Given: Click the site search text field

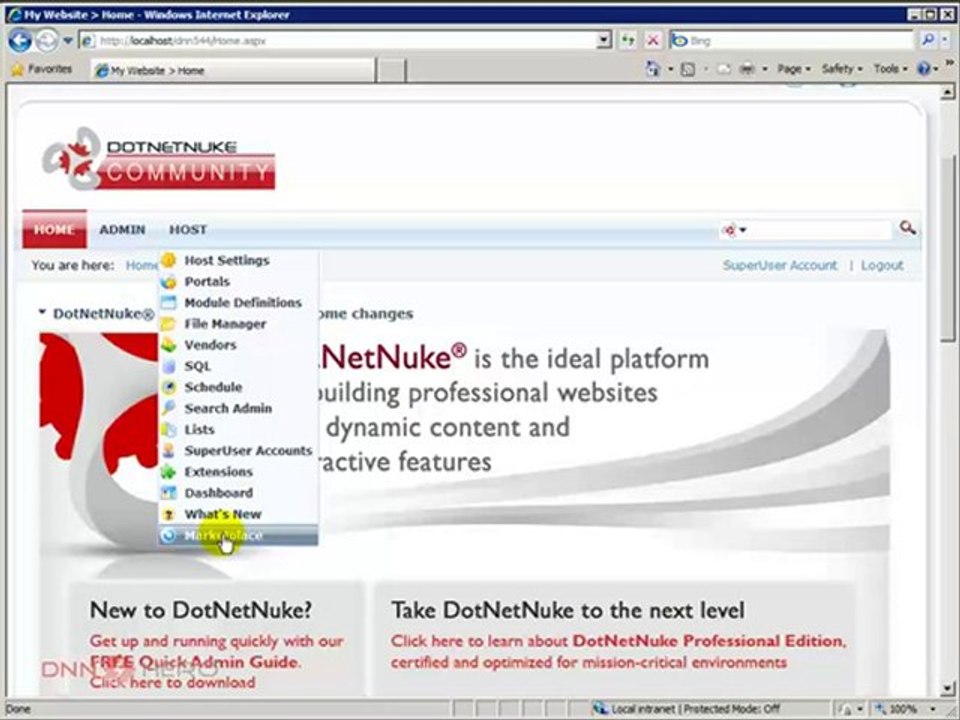Looking at the screenshot, I should pyautogui.click(x=820, y=230).
